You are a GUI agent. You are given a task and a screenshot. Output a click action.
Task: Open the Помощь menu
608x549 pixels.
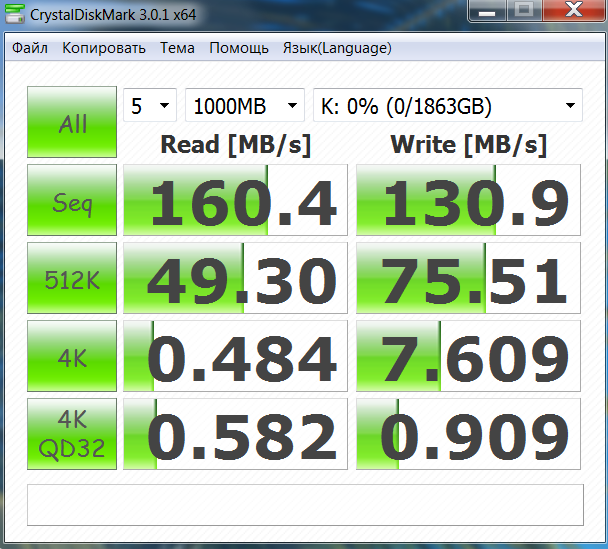(x=239, y=48)
